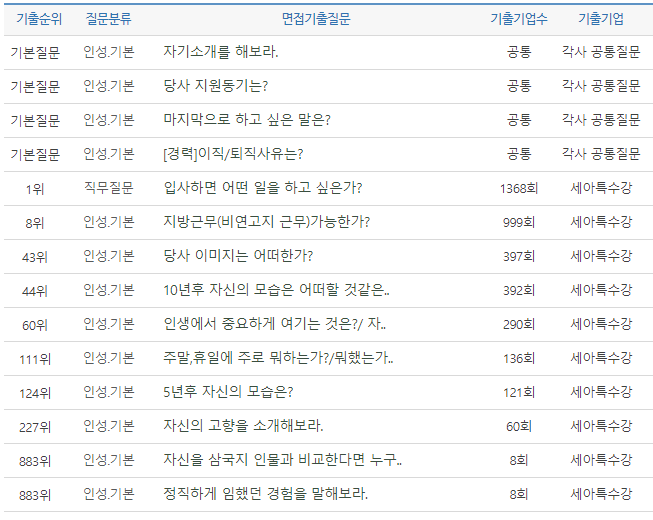The width and height of the screenshot is (653, 520).
Task: Open '당사 이미지는 어떠한가?' question
Action: click(237, 256)
